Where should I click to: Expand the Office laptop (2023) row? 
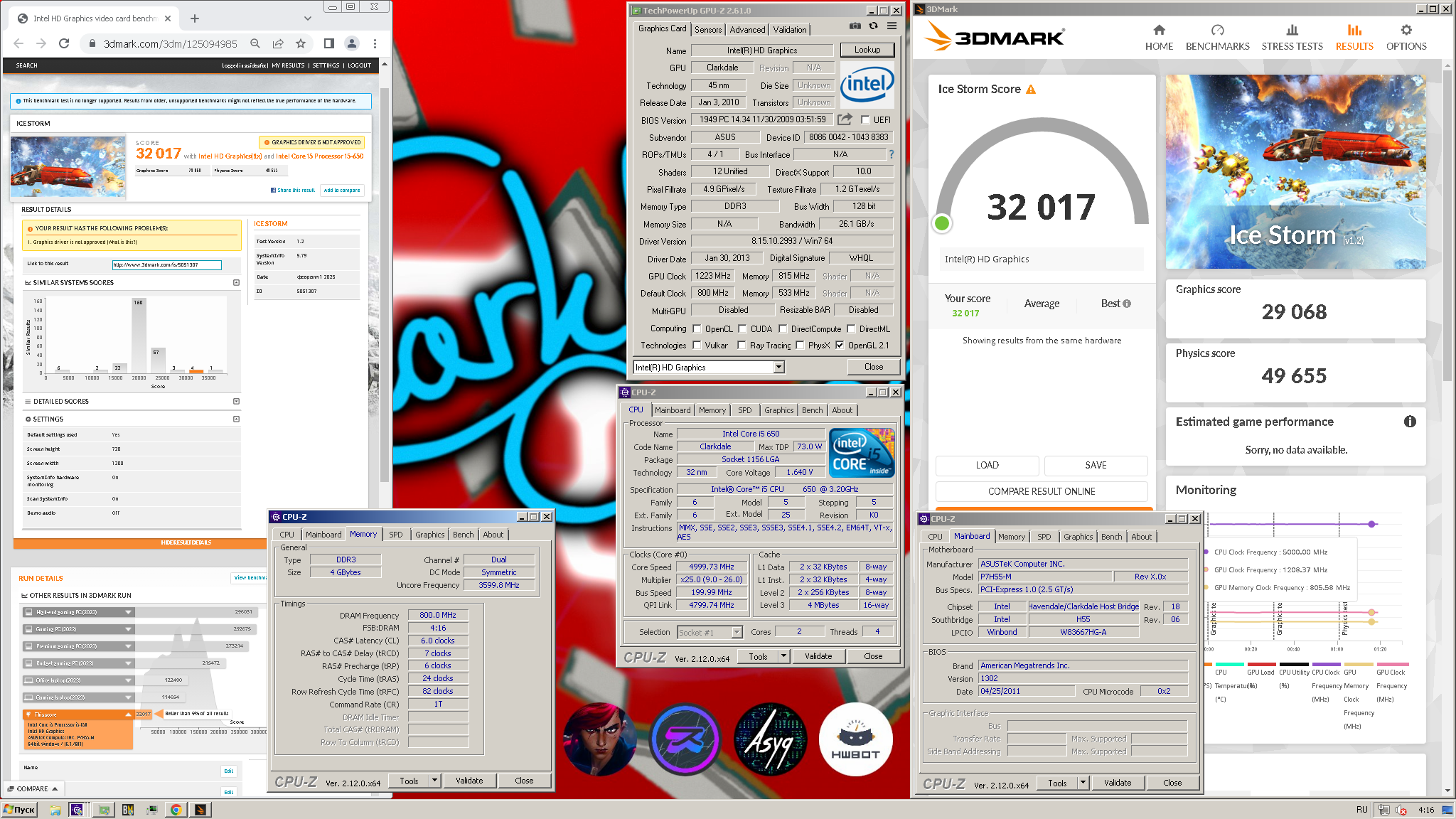[x=128, y=680]
